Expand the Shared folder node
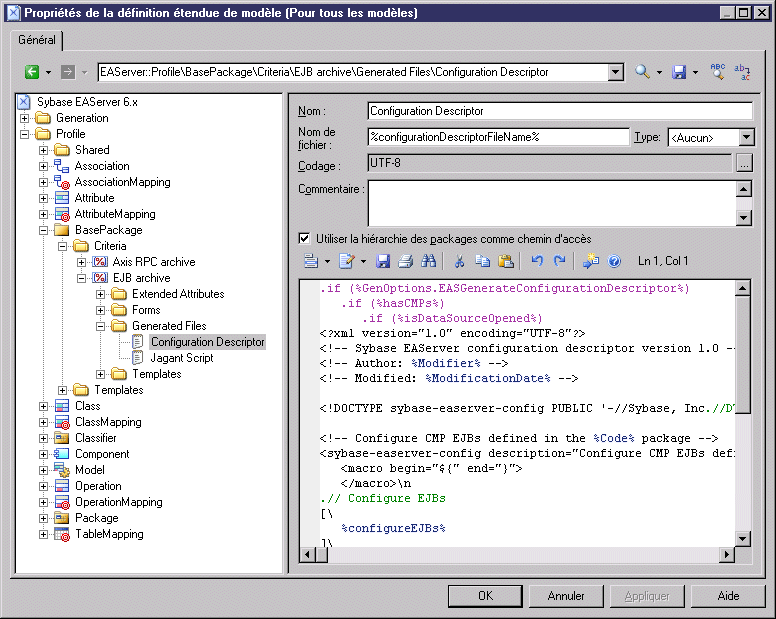 click(44, 150)
